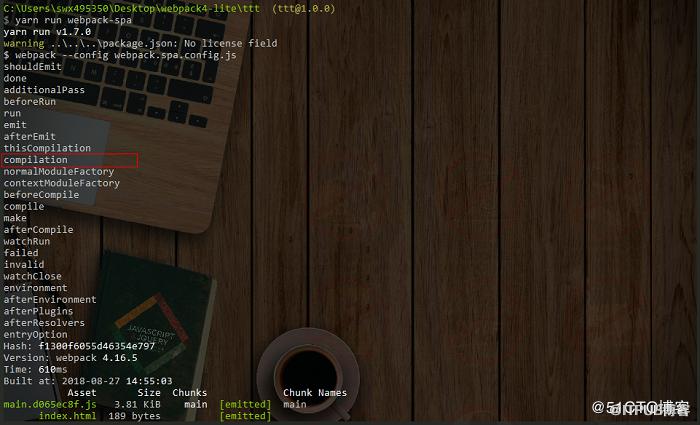This screenshot has width=700, height=425.
Task: Click the 'yarn run webpack-spa' command line
Action: point(68,20)
